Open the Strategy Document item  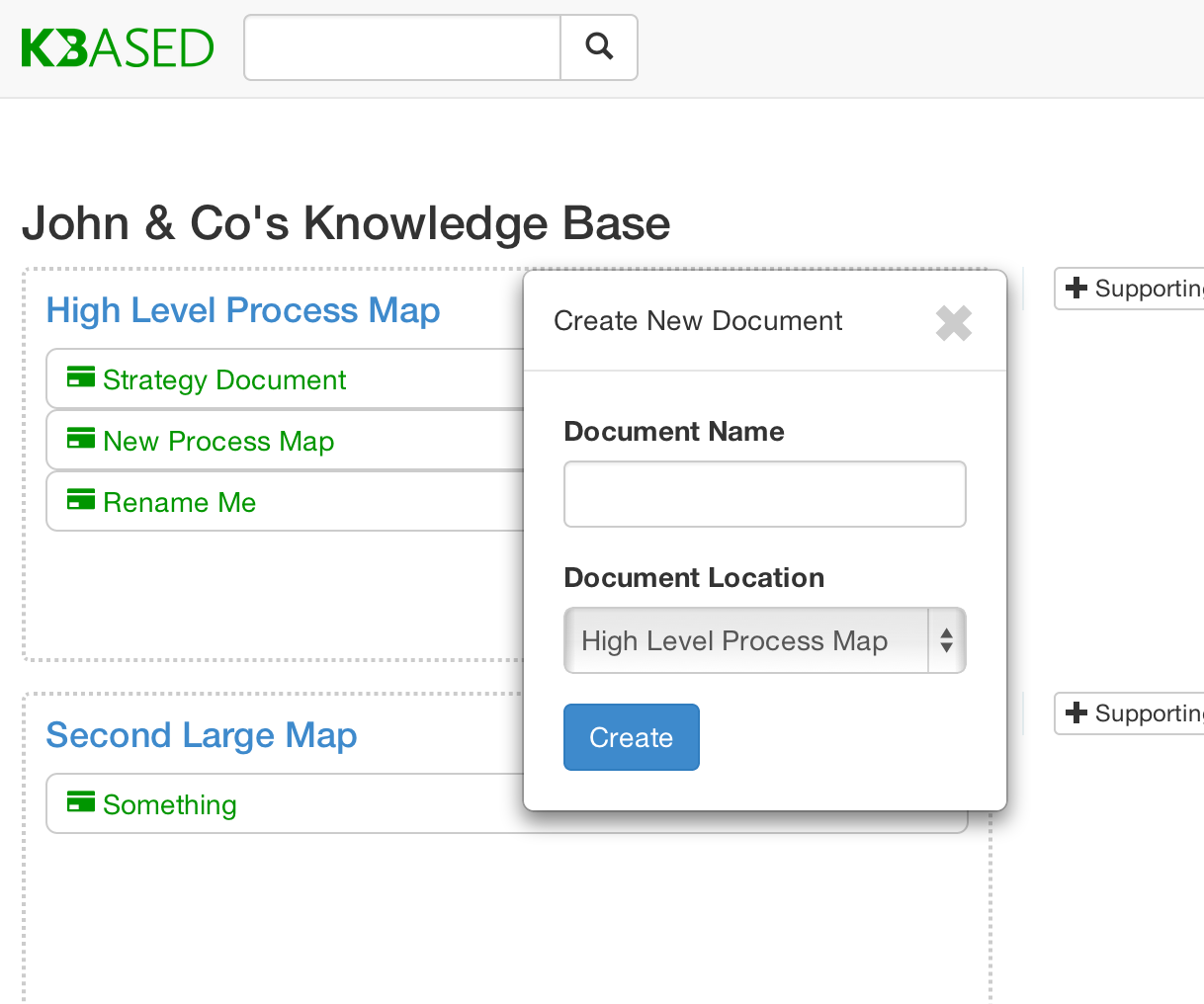click(224, 380)
